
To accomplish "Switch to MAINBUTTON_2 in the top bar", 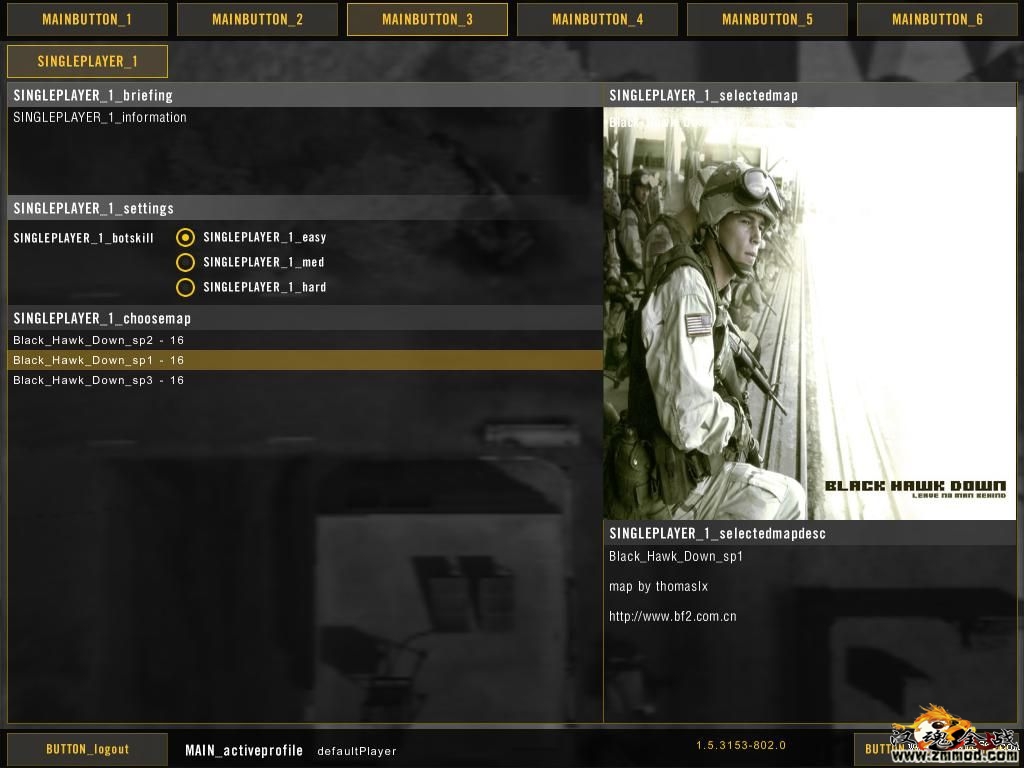I will tap(257, 20).
